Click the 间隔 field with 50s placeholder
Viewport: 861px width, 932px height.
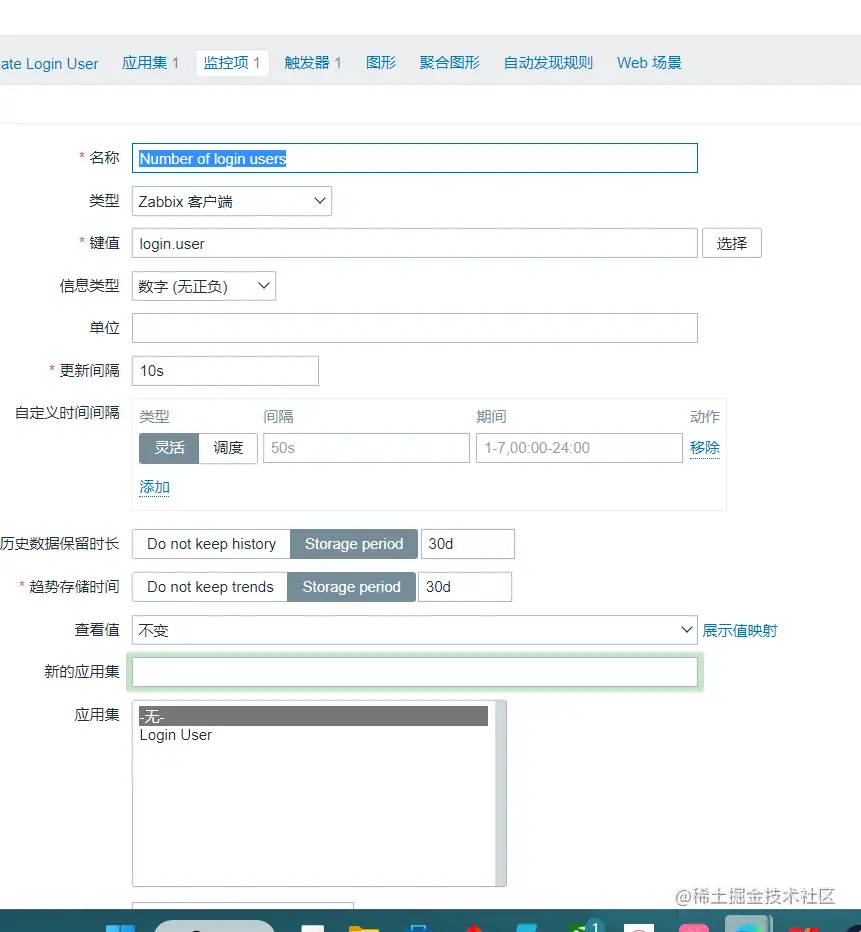[366, 448]
